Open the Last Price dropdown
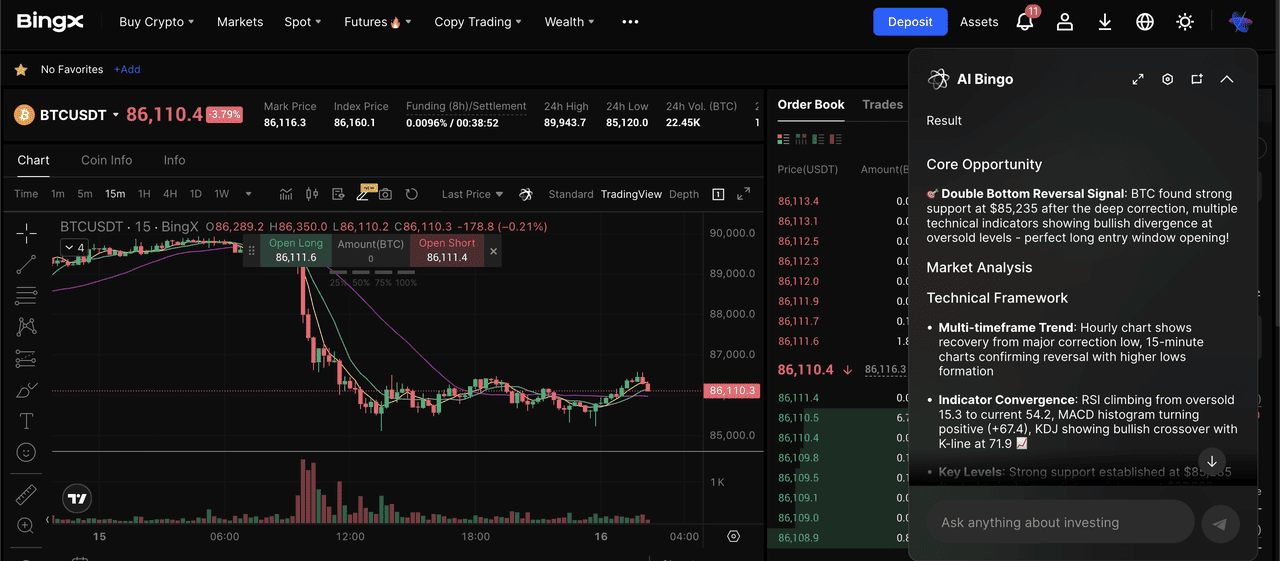The width and height of the screenshot is (1280, 561). coord(473,194)
